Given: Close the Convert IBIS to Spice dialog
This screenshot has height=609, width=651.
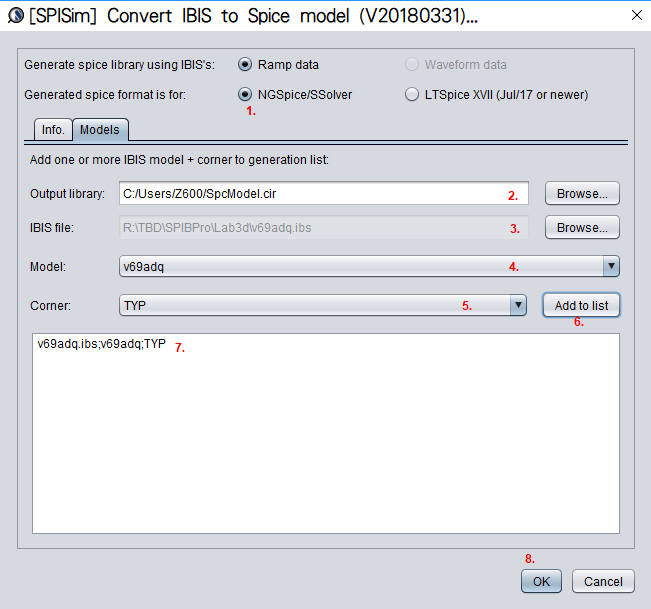Looking at the screenshot, I should pos(636,15).
